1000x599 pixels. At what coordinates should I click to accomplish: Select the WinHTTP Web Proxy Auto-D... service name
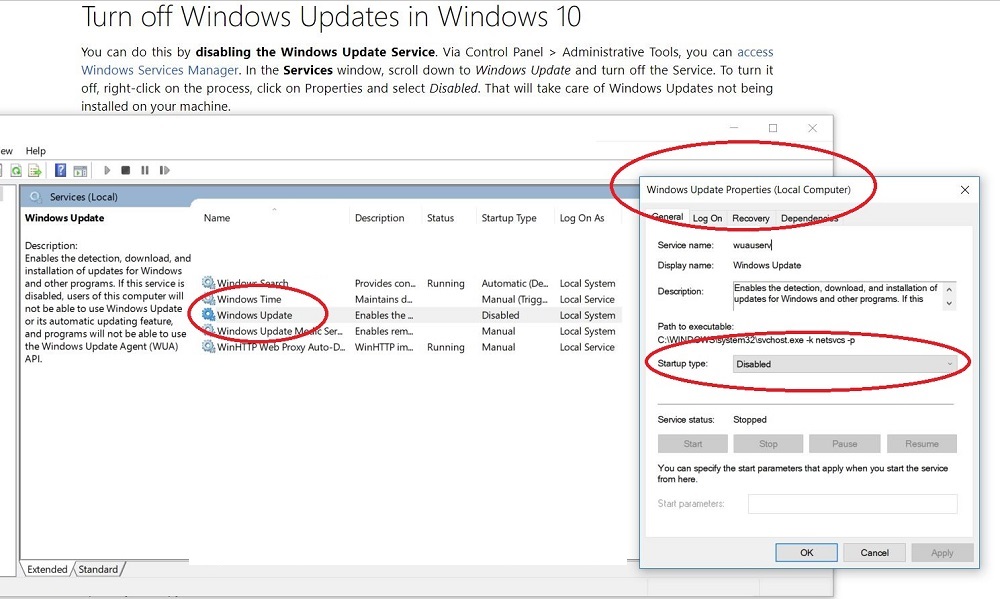281,347
